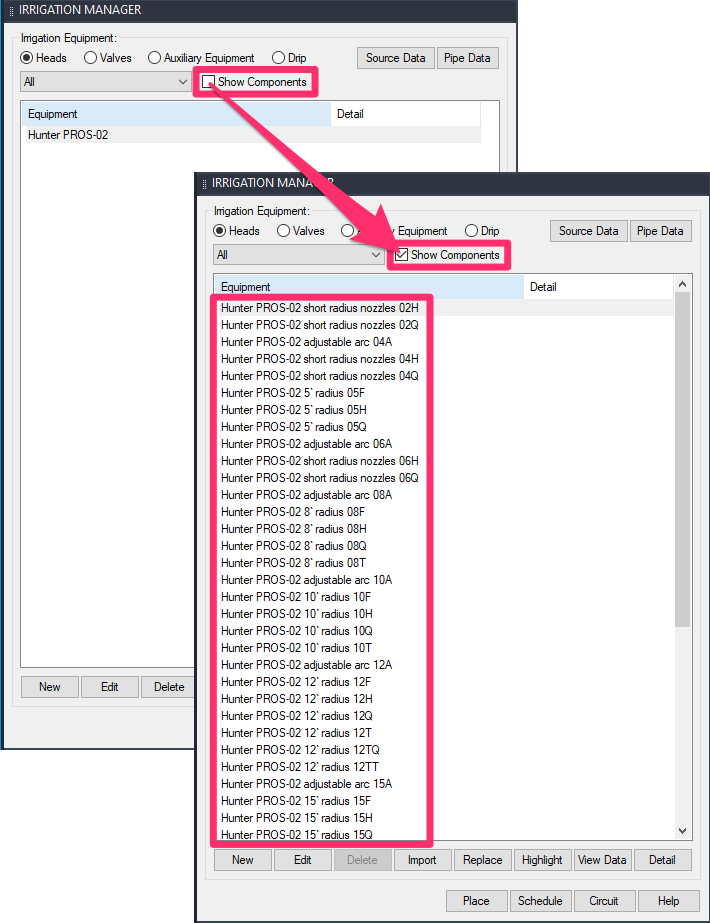Select Hunter PROS-02 12' radius 12H
The image size is (710, 923).
coord(297,699)
